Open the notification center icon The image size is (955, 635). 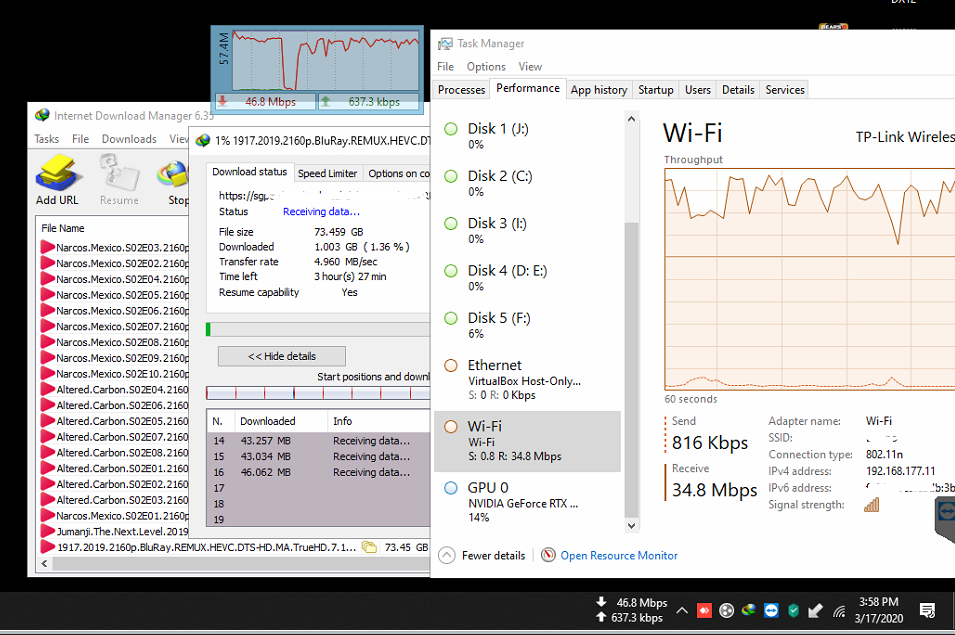(927, 610)
